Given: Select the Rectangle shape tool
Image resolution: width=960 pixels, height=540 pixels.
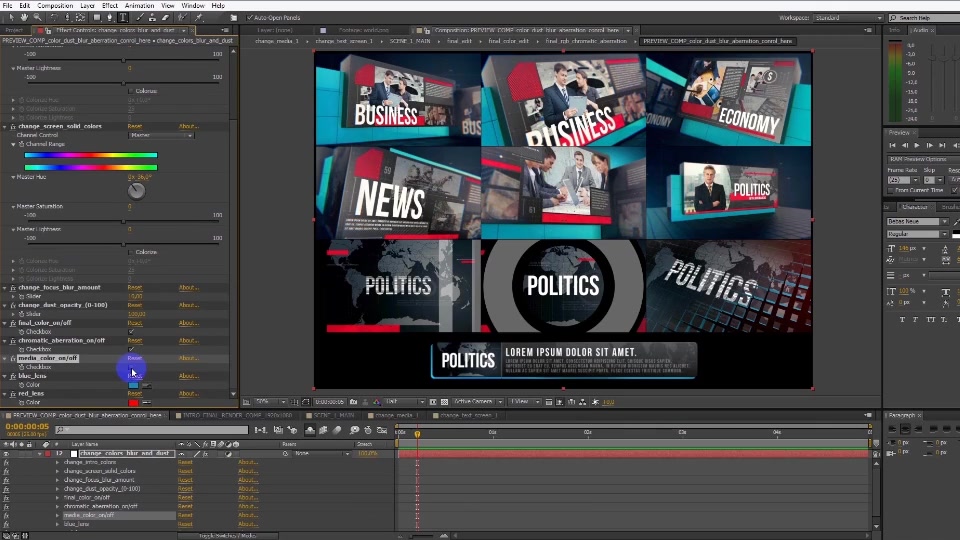Looking at the screenshot, I should tap(97, 18).
